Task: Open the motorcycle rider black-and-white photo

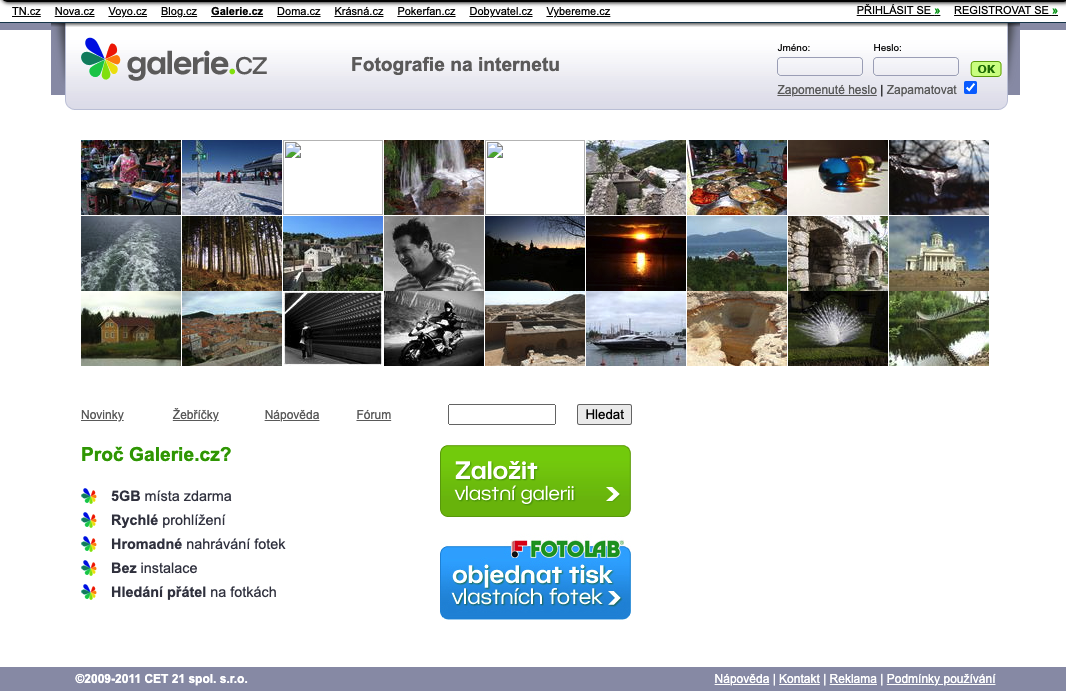Action: click(x=434, y=329)
